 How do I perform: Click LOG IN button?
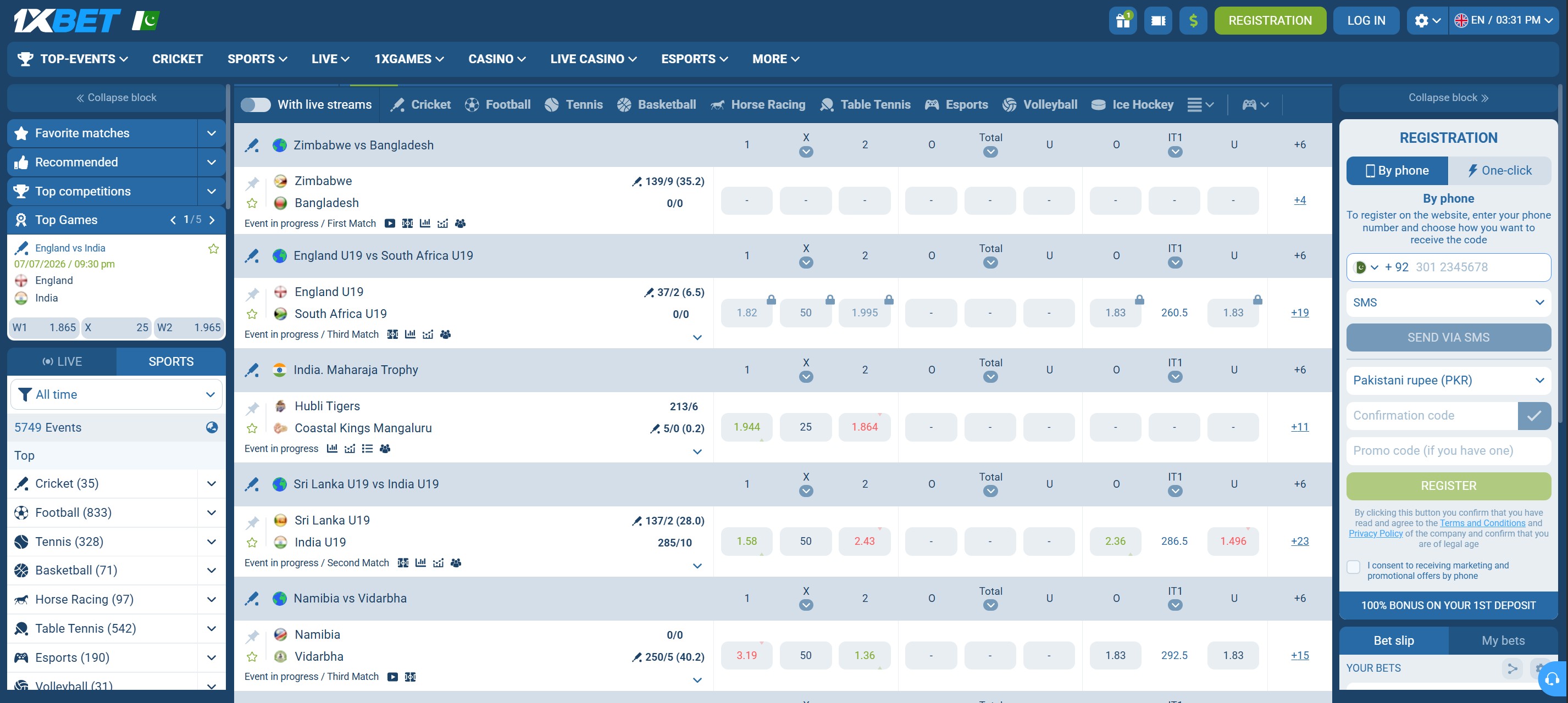tap(1366, 21)
